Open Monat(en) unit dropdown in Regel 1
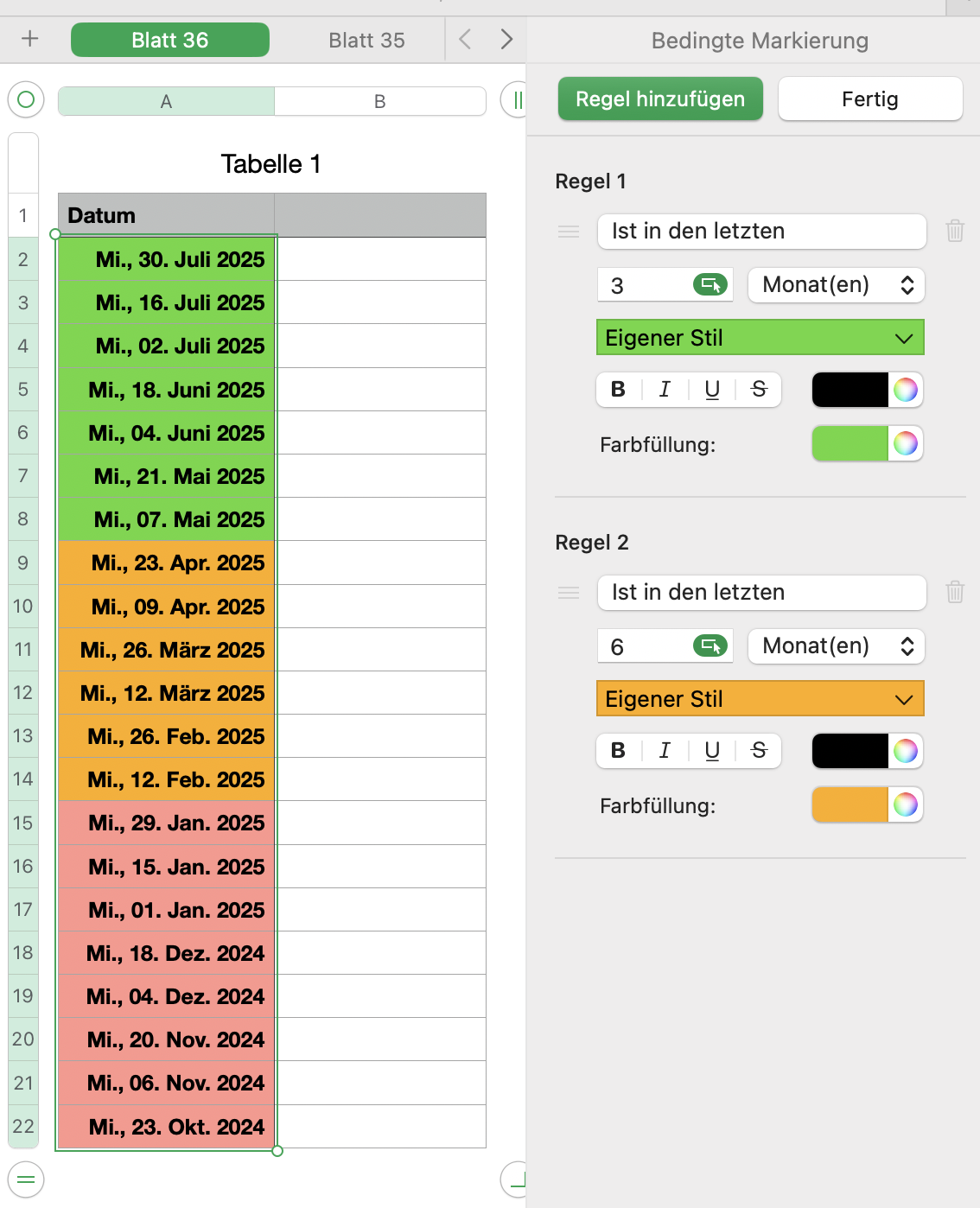 836,285
